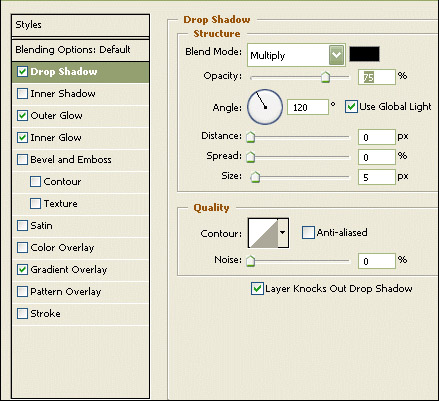Click the Angle dial control
The image size is (439, 401).
click(x=265, y=107)
